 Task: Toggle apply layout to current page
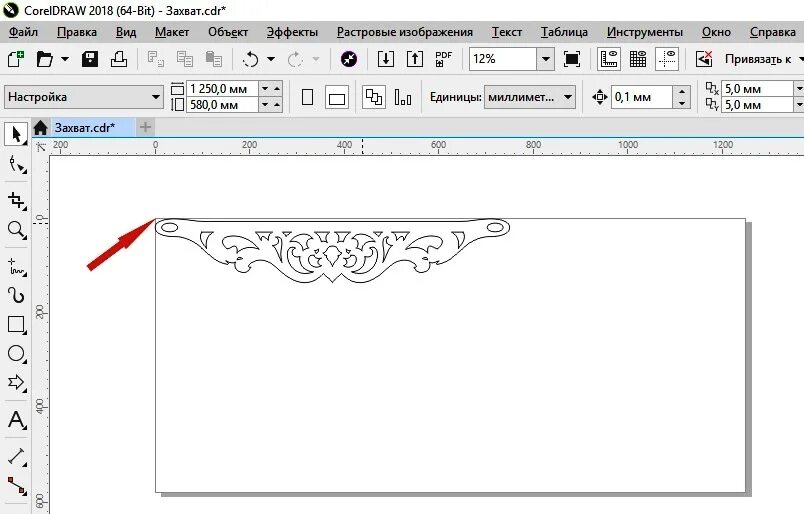pyautogui.click(x=403, y=97)
